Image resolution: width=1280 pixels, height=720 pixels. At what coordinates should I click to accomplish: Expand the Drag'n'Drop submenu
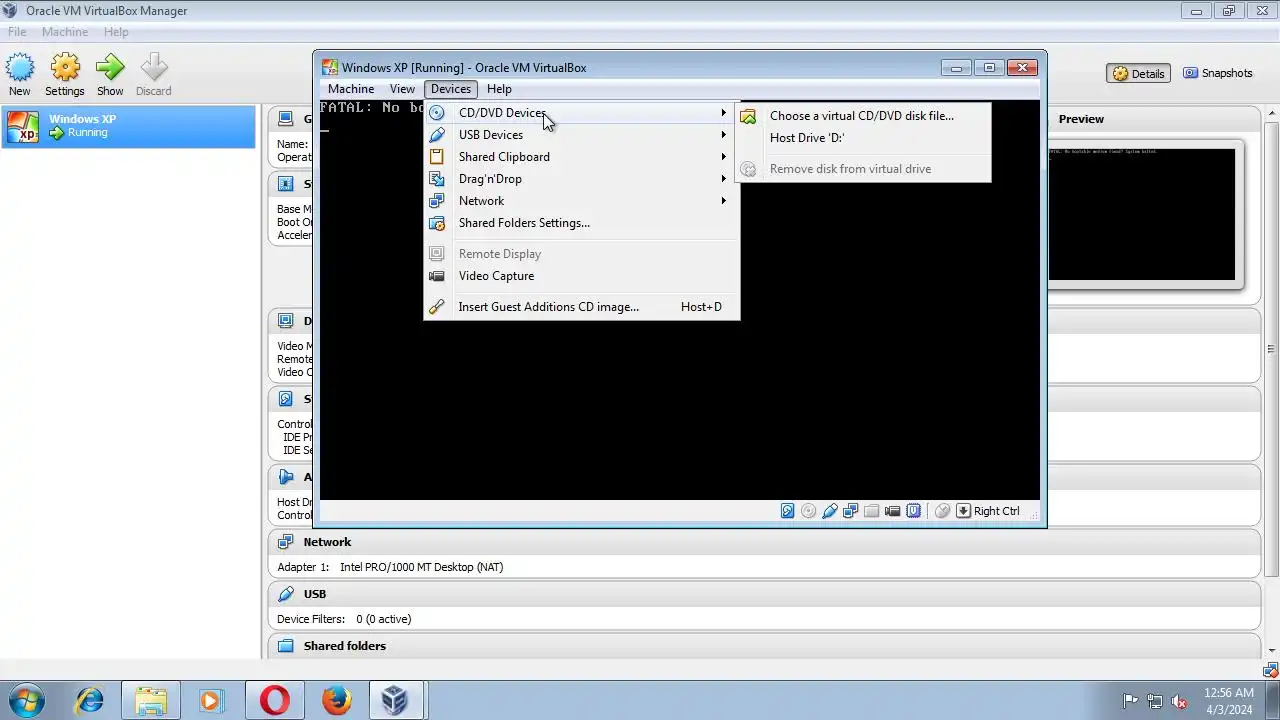581,179
